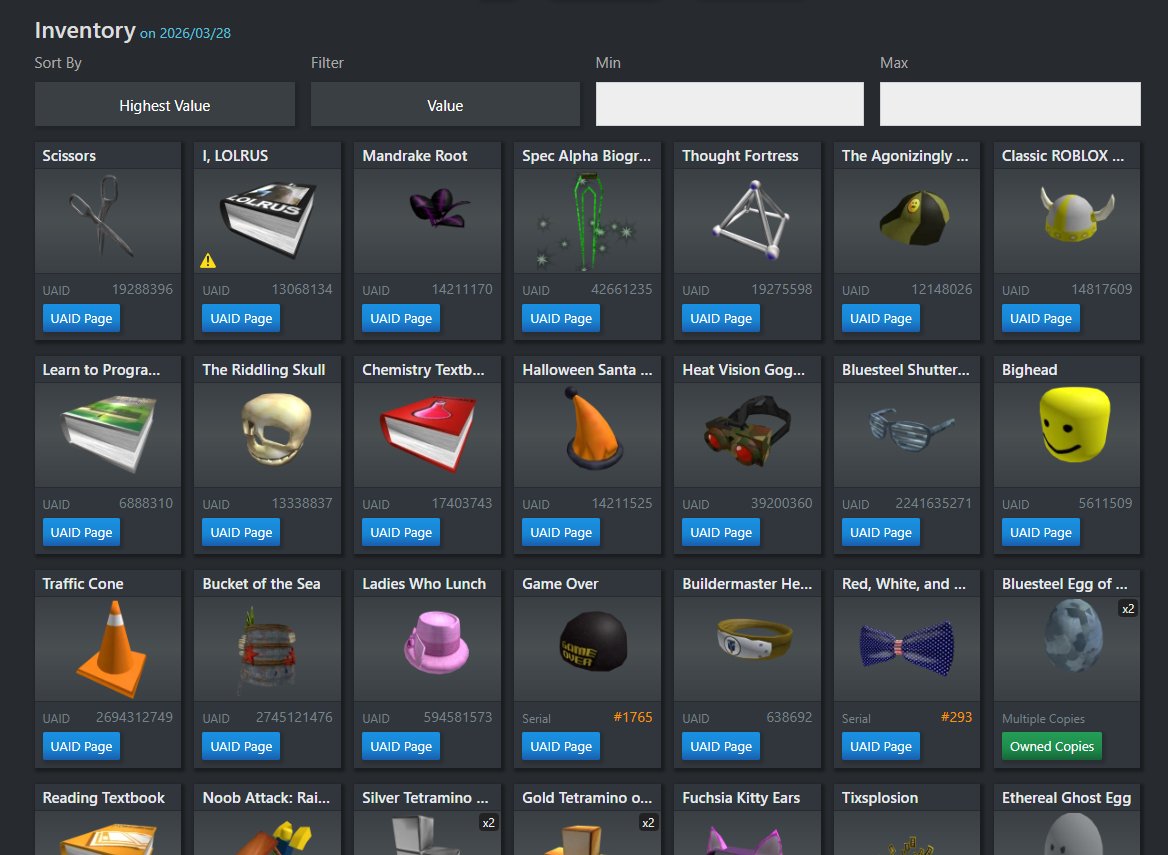Open UAID Page for Chemistry Textbook
Screen dimensions: 1168x855
pyautogui.click(x=401, y=532)
